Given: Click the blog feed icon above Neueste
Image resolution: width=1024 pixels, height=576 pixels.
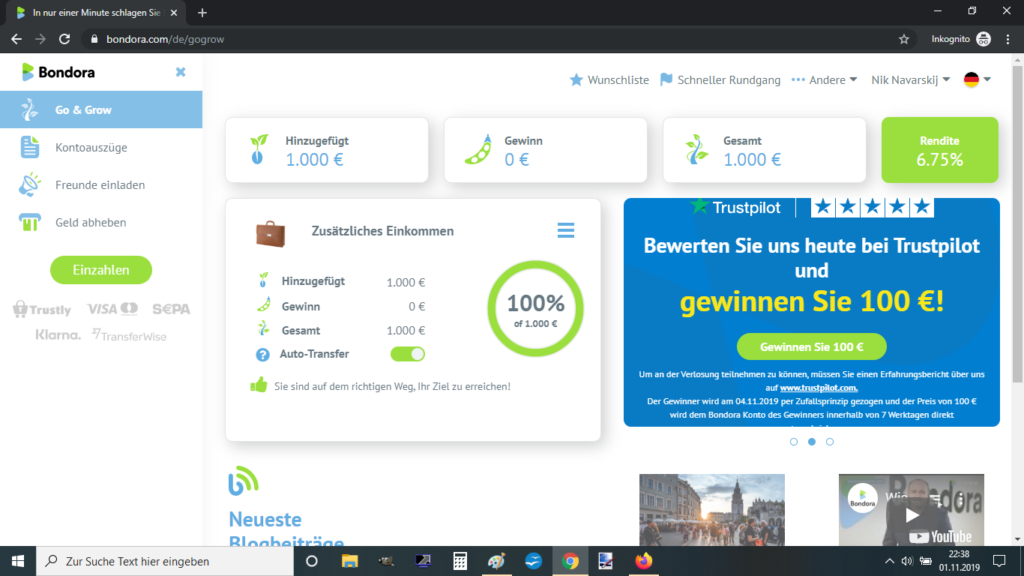Looking at the screenshot, I should (x=244, y=481).
